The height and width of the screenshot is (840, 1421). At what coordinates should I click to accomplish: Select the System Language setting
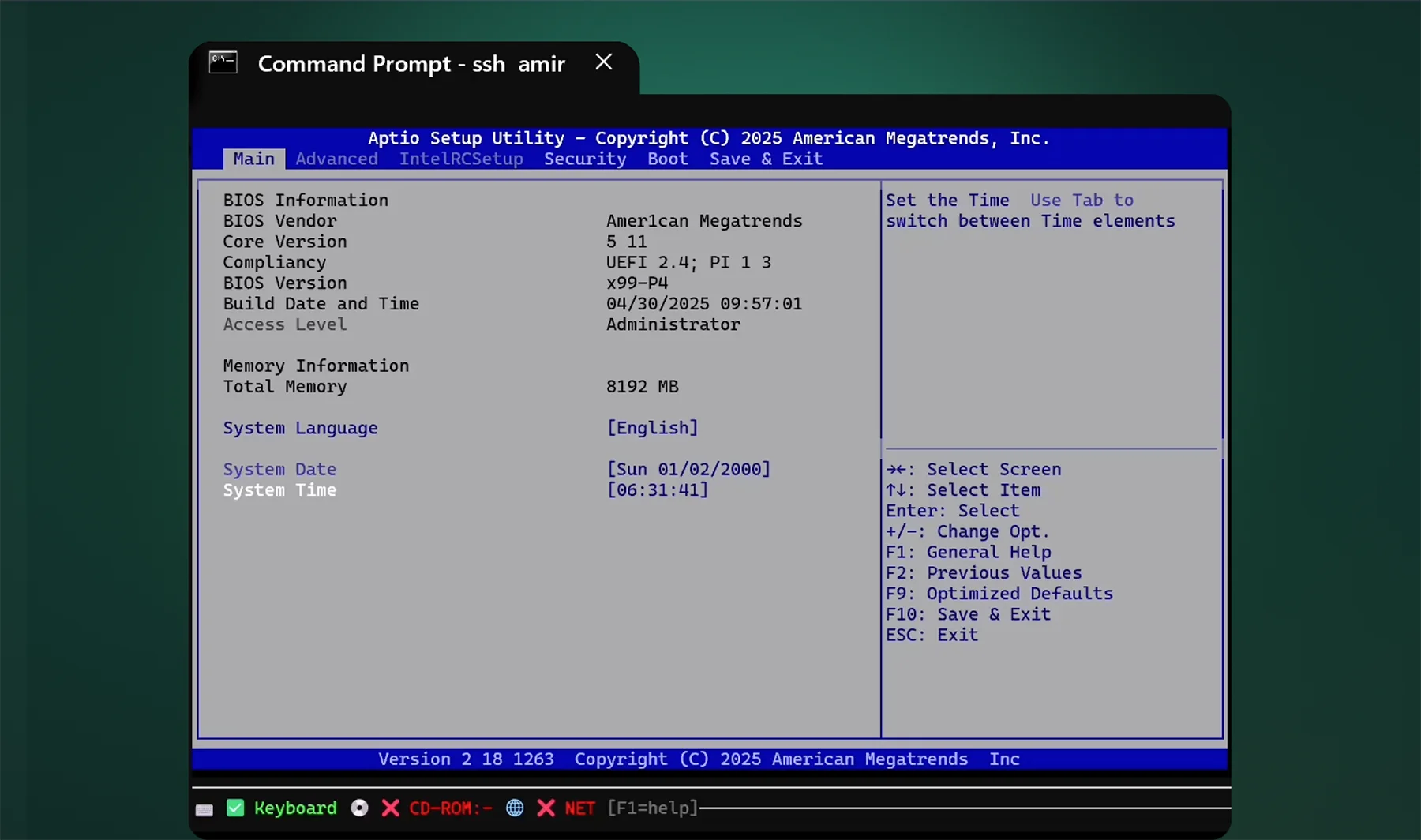click(x=300, y=428)
